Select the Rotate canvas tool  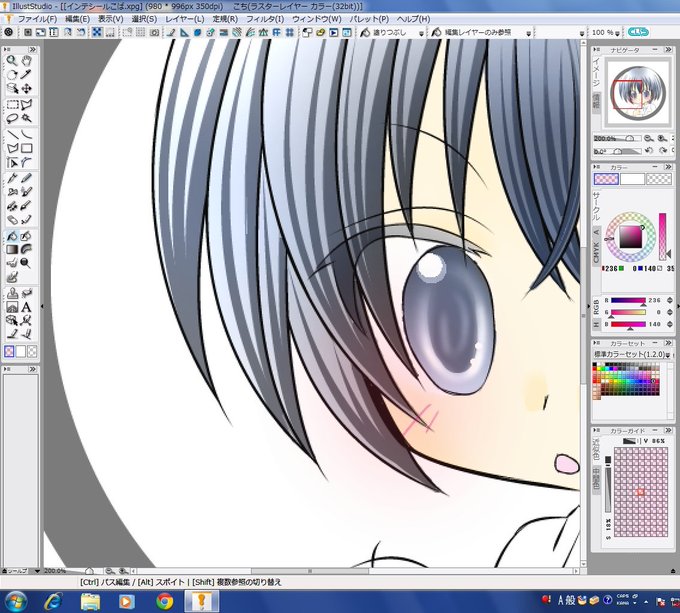pos(12,75)
